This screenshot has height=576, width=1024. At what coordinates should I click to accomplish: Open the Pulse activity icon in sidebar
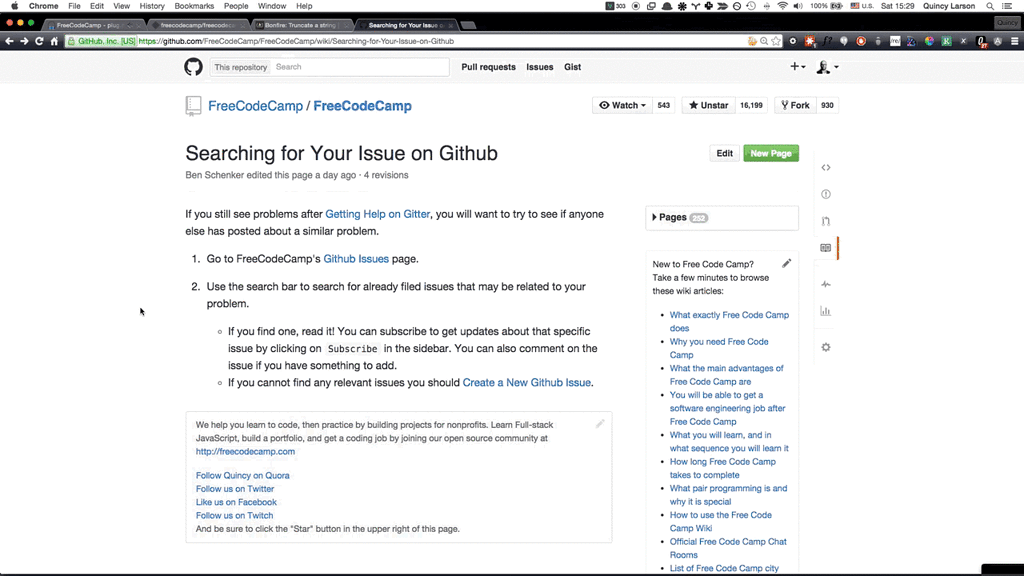tap(826, 284)
